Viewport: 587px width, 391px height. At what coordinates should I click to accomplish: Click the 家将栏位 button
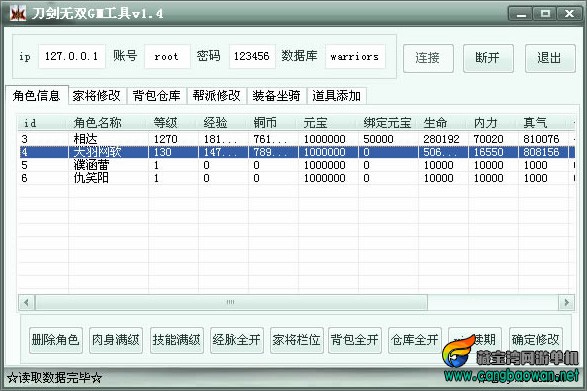[296, 340]
